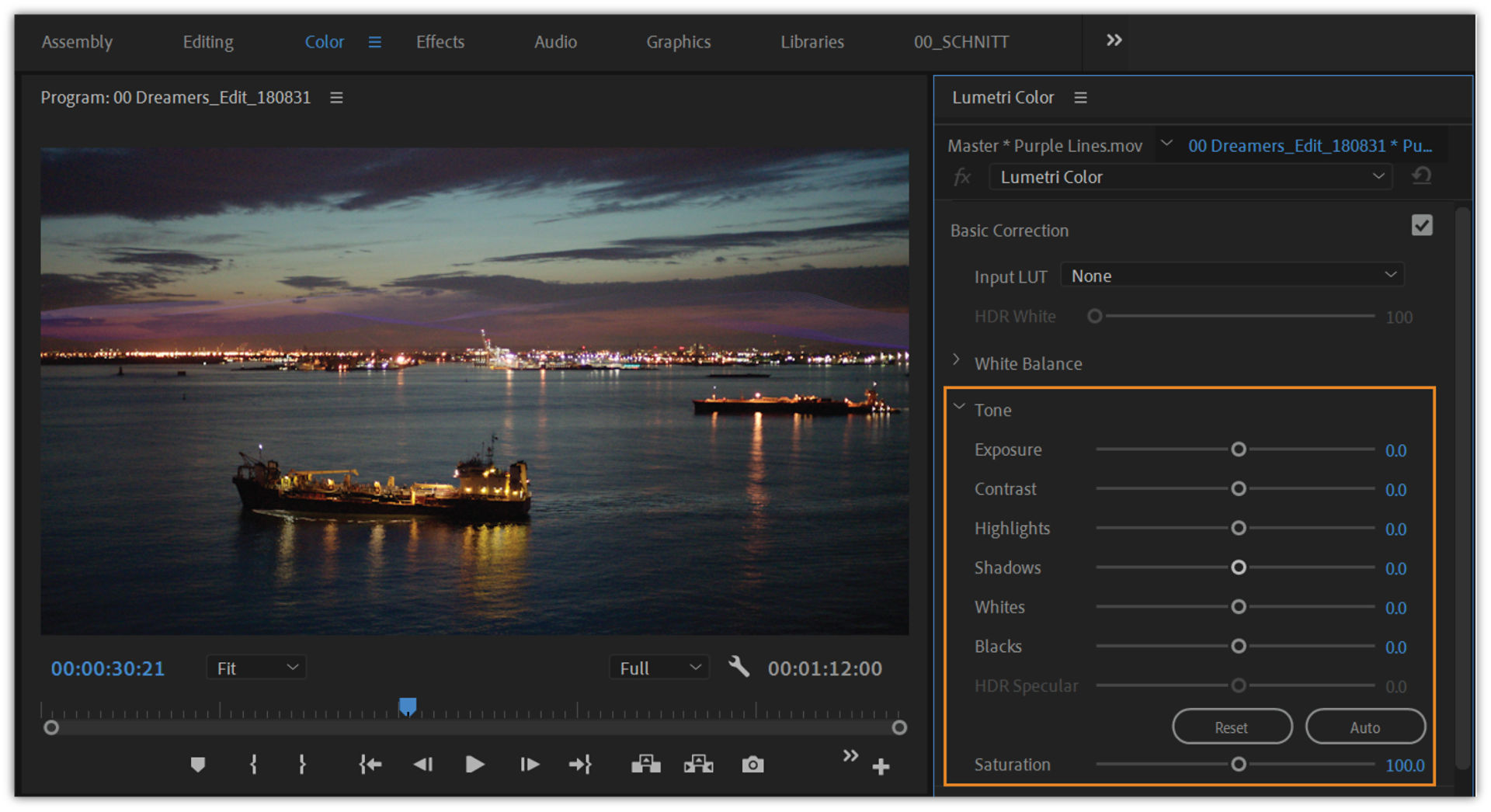Switch to the Editing workspace tab
This screenshot has height=812, width=1491.
(x=207, y=42)
